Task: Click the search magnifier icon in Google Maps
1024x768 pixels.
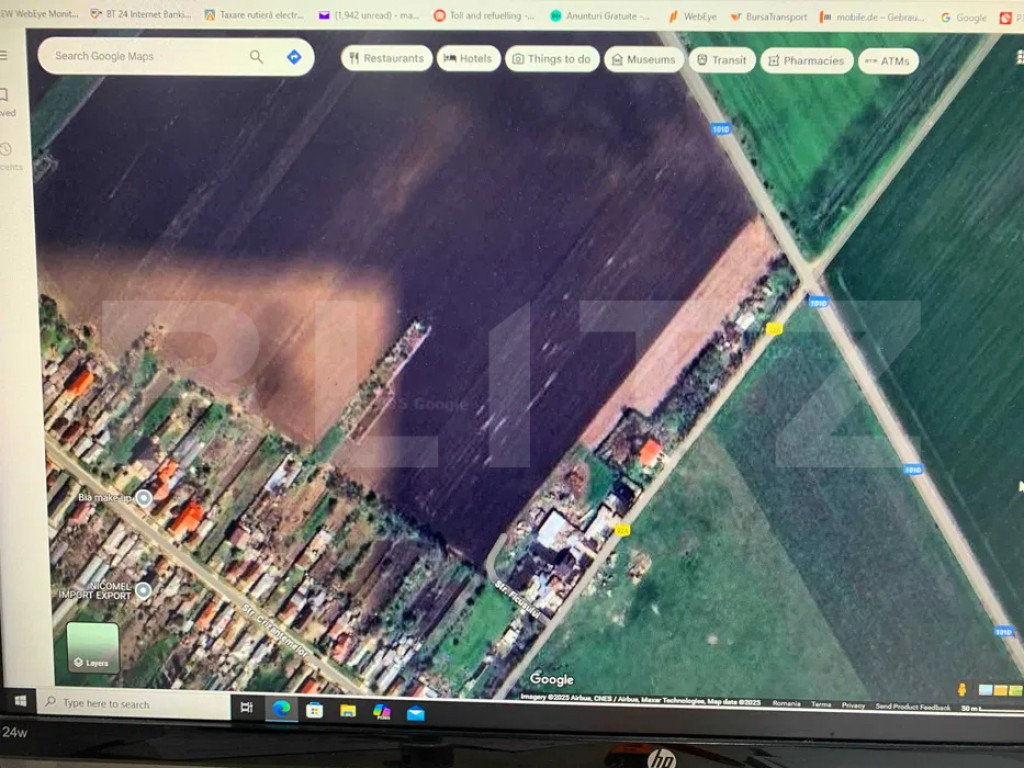Action: click(x=257, y=57)
